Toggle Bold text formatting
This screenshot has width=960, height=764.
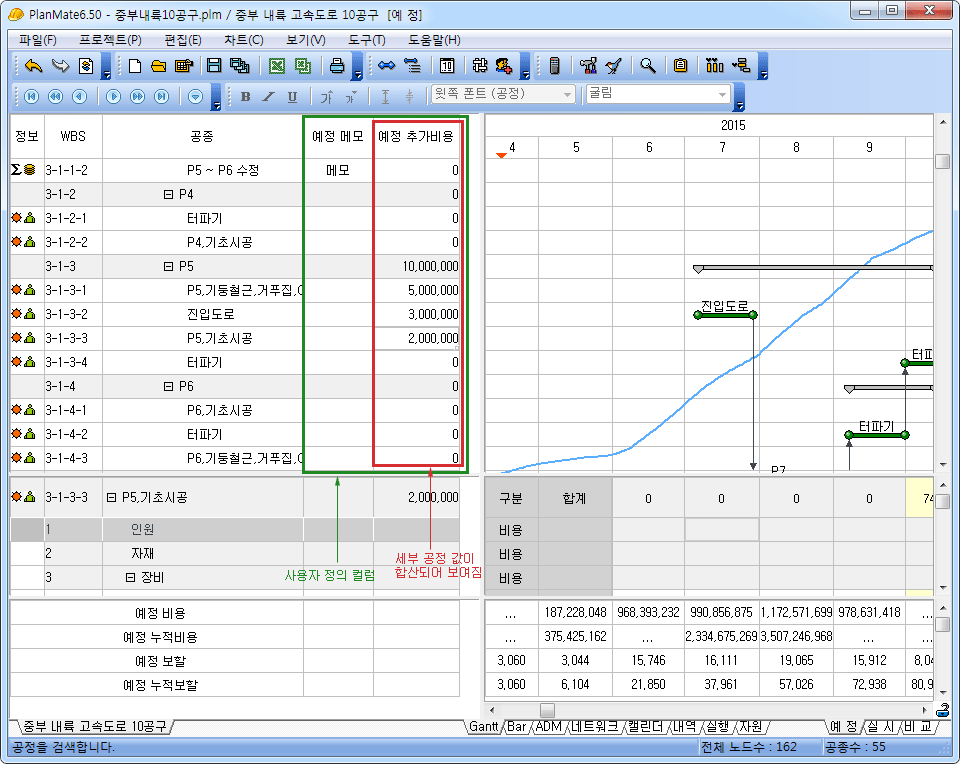245,96
